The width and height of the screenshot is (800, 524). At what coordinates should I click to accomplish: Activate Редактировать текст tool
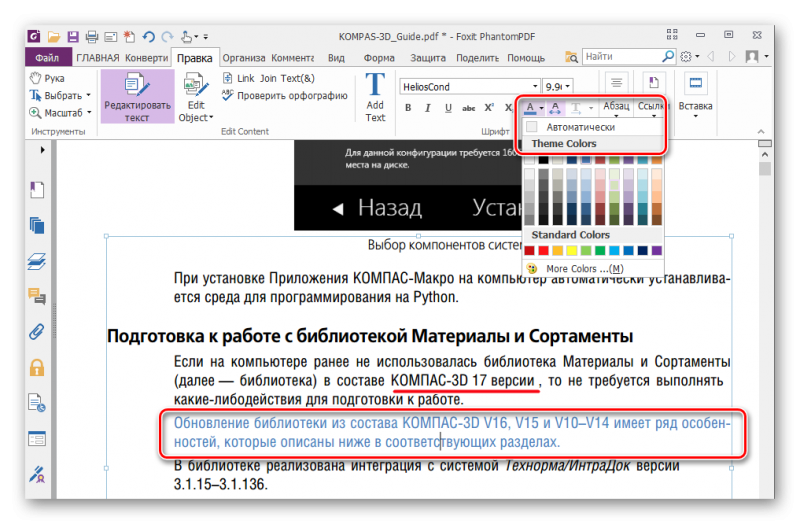coord(137,97)
